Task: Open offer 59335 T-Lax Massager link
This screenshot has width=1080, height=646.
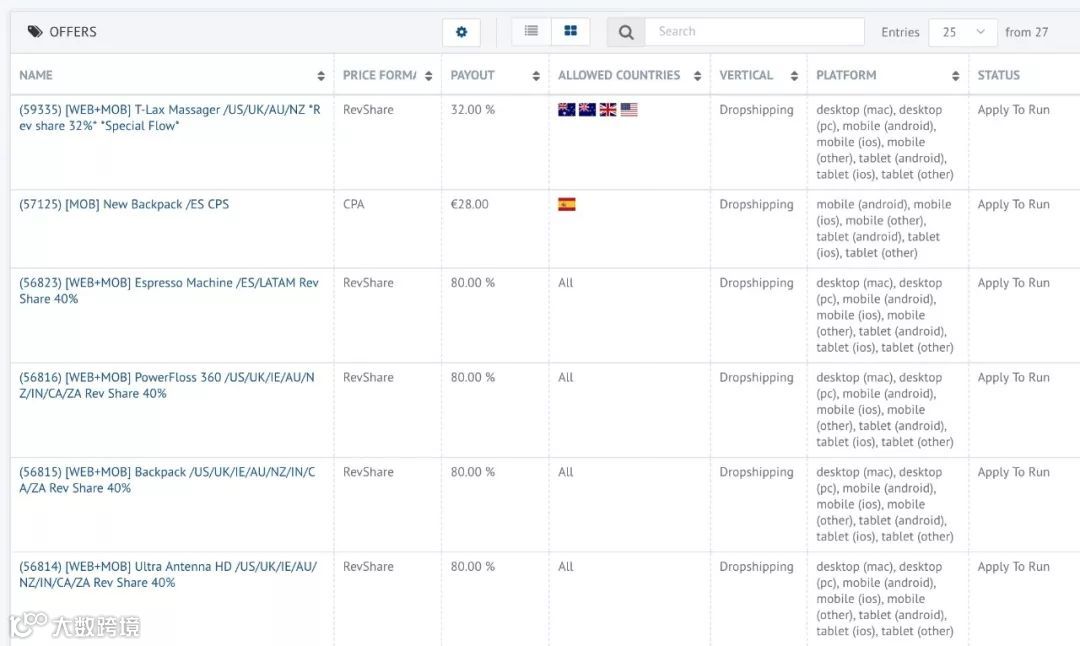Action: [x=169, y=118]
